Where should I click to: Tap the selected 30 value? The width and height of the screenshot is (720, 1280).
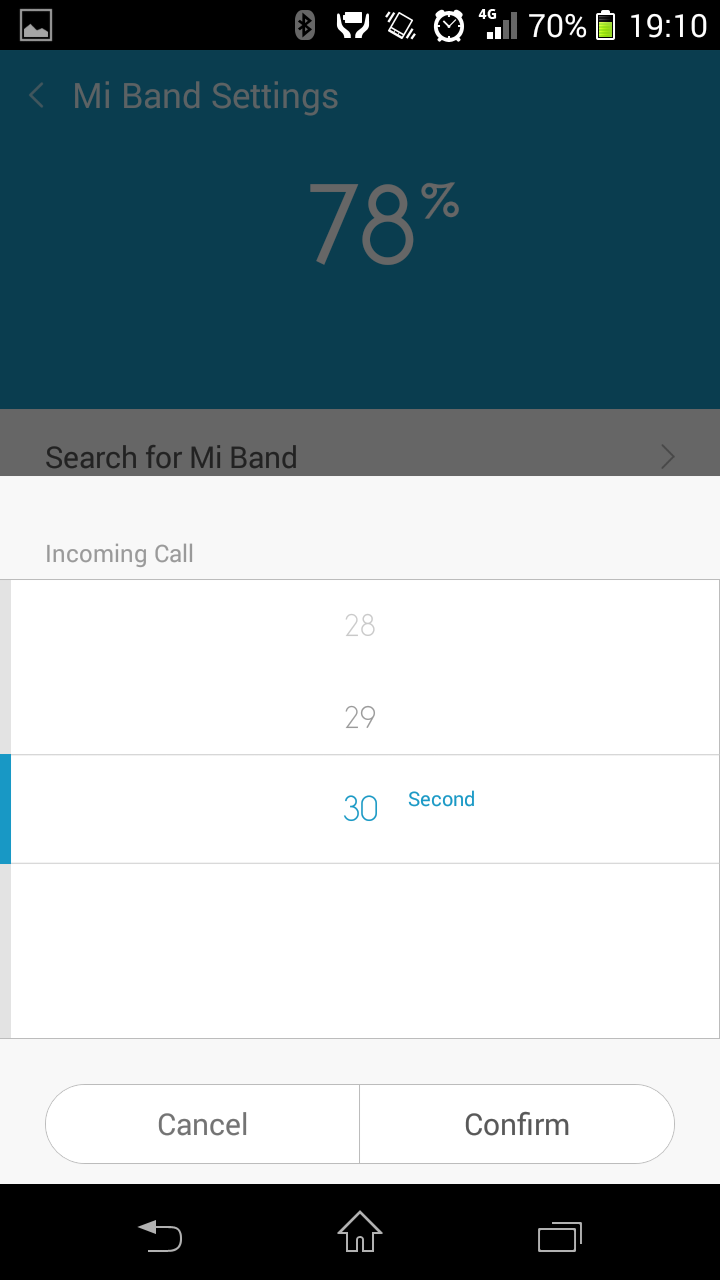[x=360, y=808]
